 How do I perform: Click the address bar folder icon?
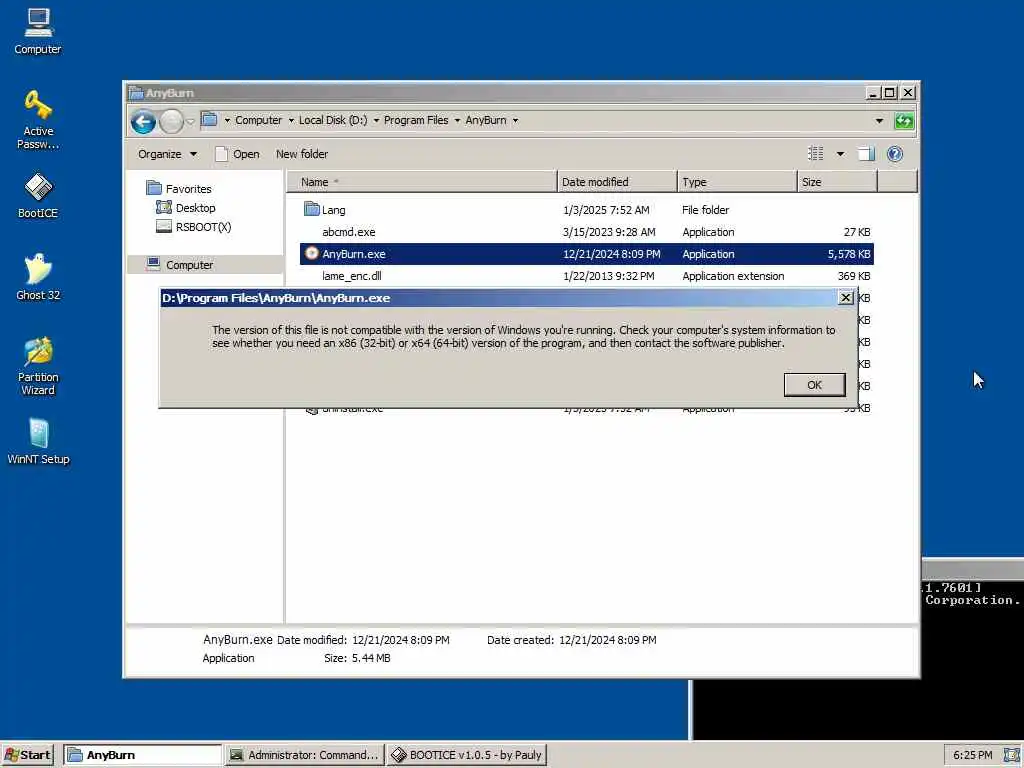coord(209,120)
